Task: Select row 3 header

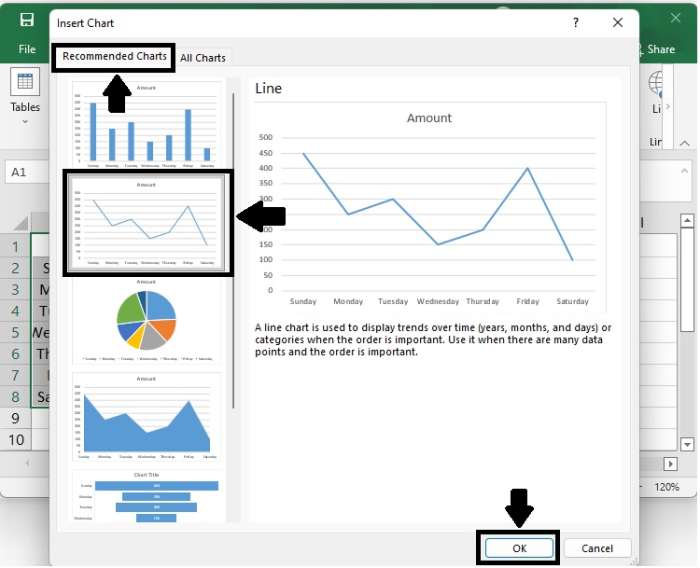Action: (16, 289)
